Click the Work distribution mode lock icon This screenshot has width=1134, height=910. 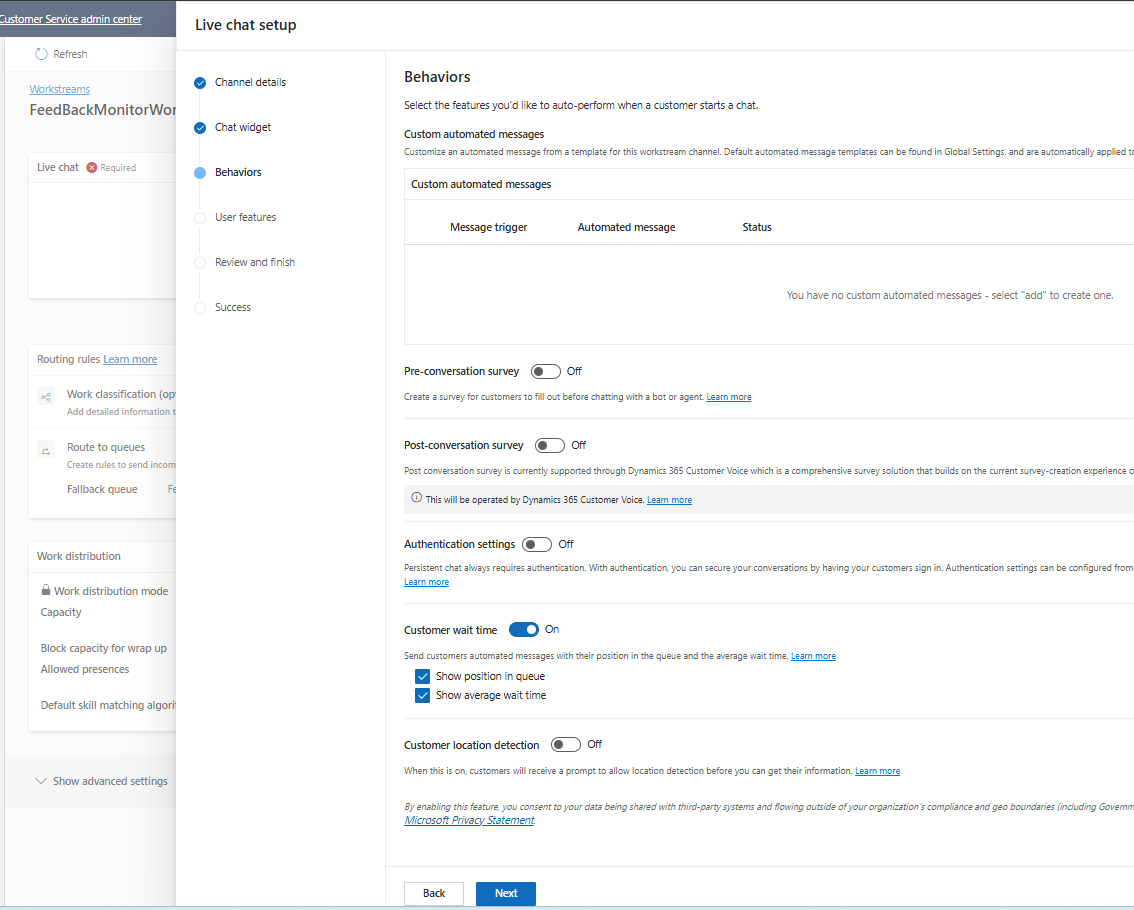point(46,591)
